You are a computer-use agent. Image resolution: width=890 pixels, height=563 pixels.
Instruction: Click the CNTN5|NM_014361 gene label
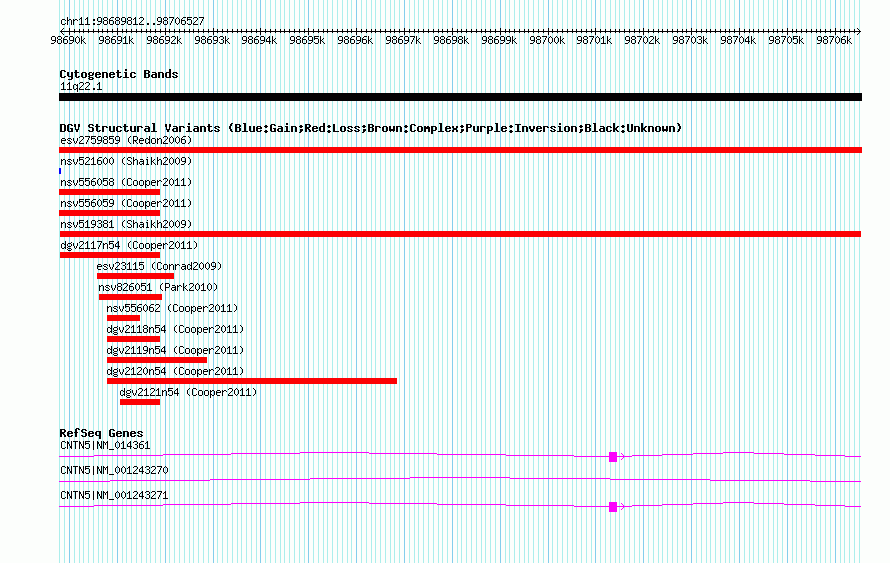coord(105,446)
